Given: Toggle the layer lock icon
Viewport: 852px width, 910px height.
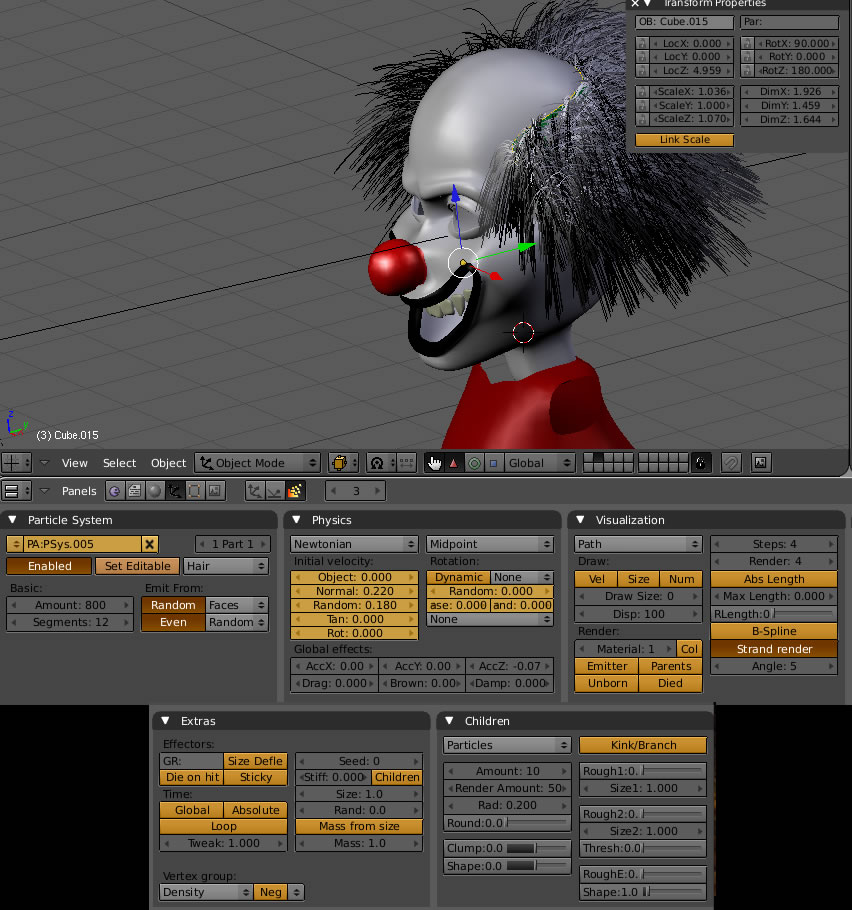Looking at the screenshot, I should tap(701, 463).
